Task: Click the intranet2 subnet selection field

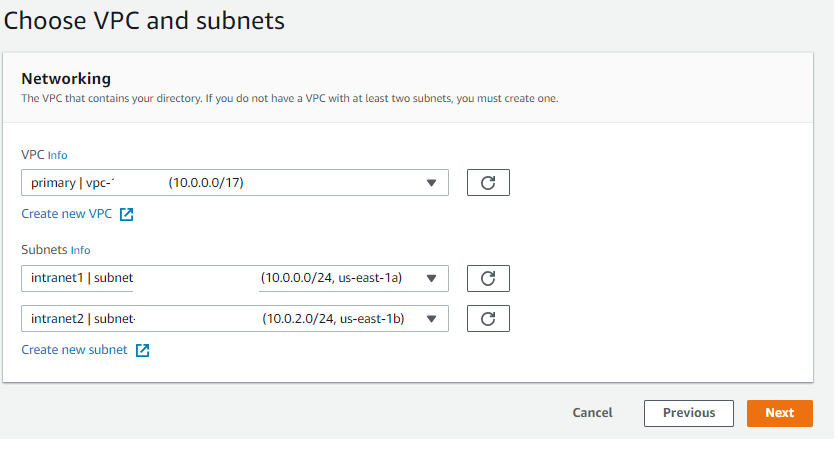Action: point(220,319)
